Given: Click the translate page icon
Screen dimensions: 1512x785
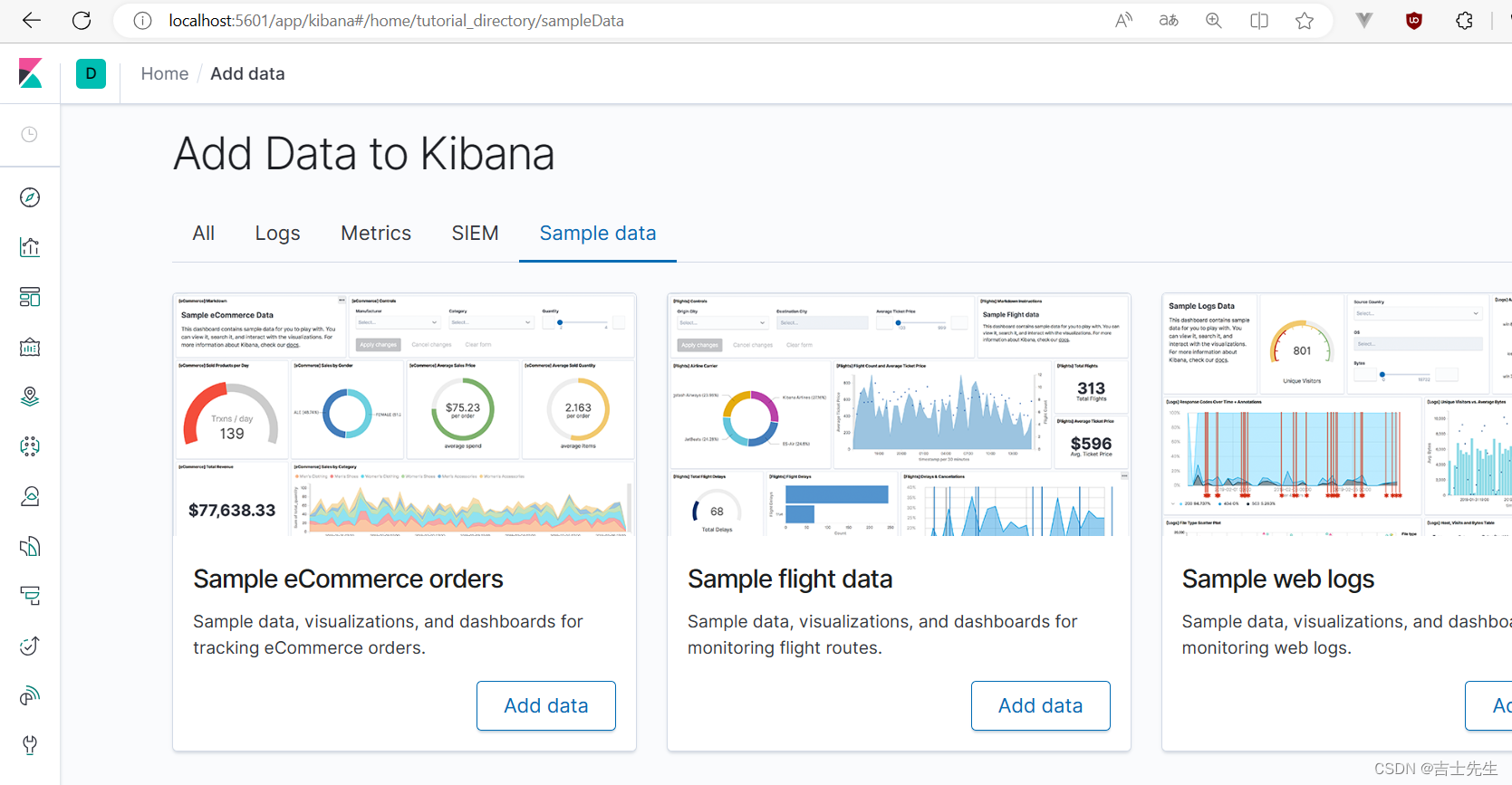Looking at the screenshot, I should pyautogui.click(x=1169, y=20).
